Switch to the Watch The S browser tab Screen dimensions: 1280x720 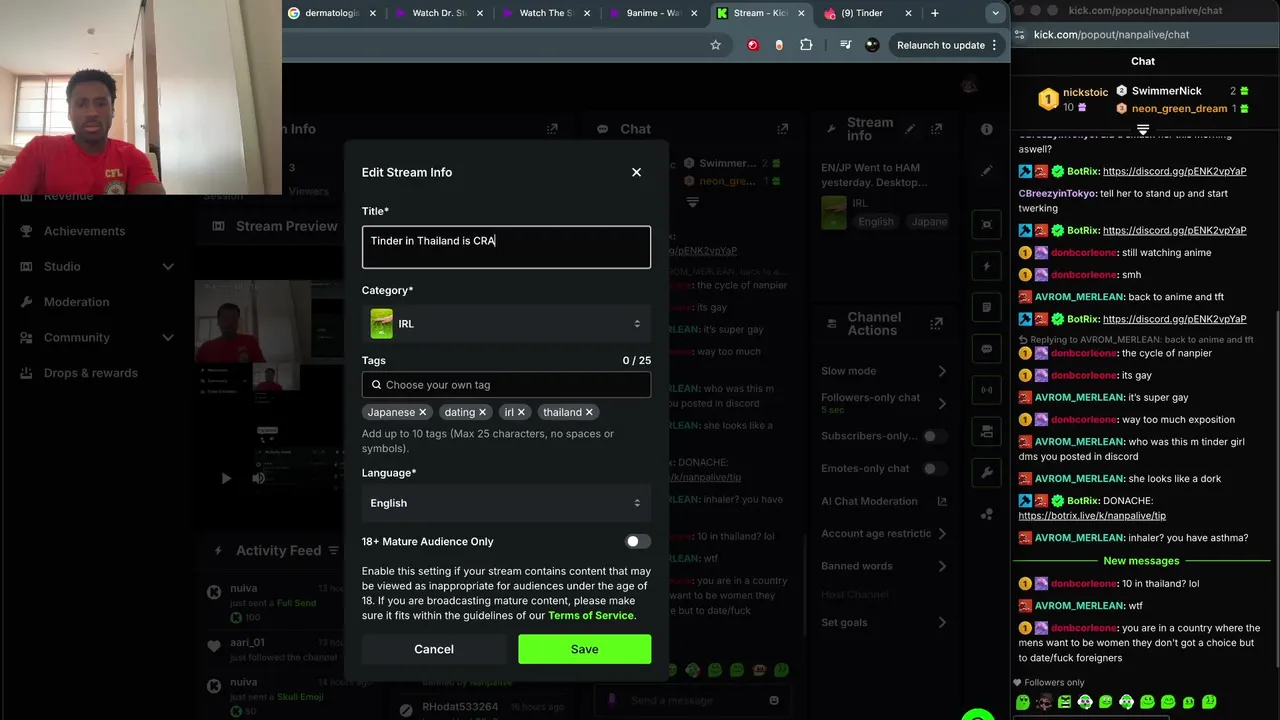546,13
